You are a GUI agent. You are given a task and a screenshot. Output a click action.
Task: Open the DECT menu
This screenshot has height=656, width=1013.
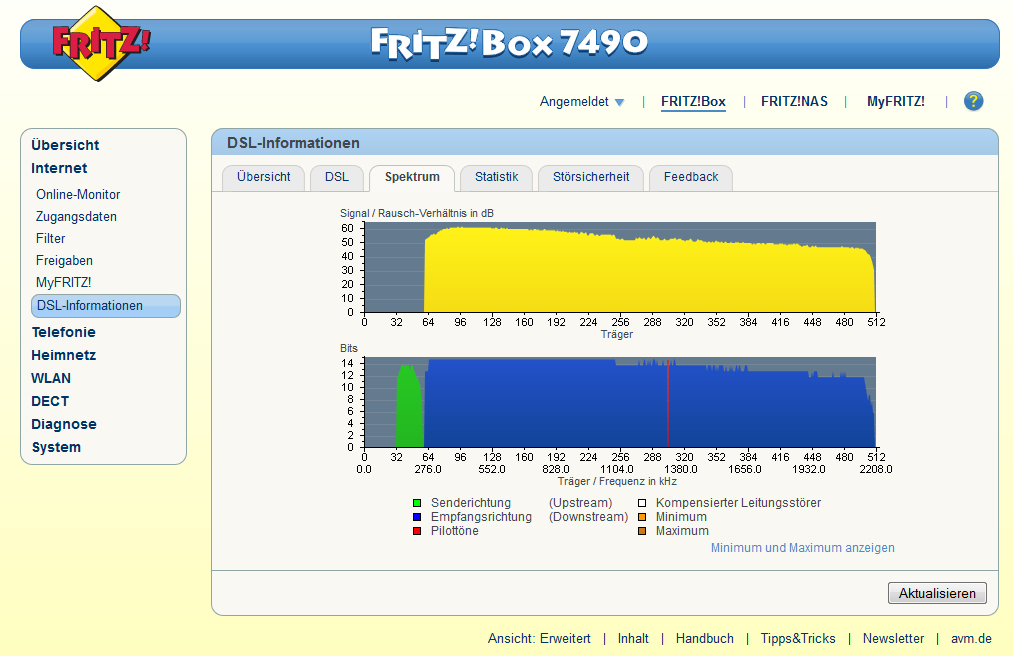(x=50, y=401)
